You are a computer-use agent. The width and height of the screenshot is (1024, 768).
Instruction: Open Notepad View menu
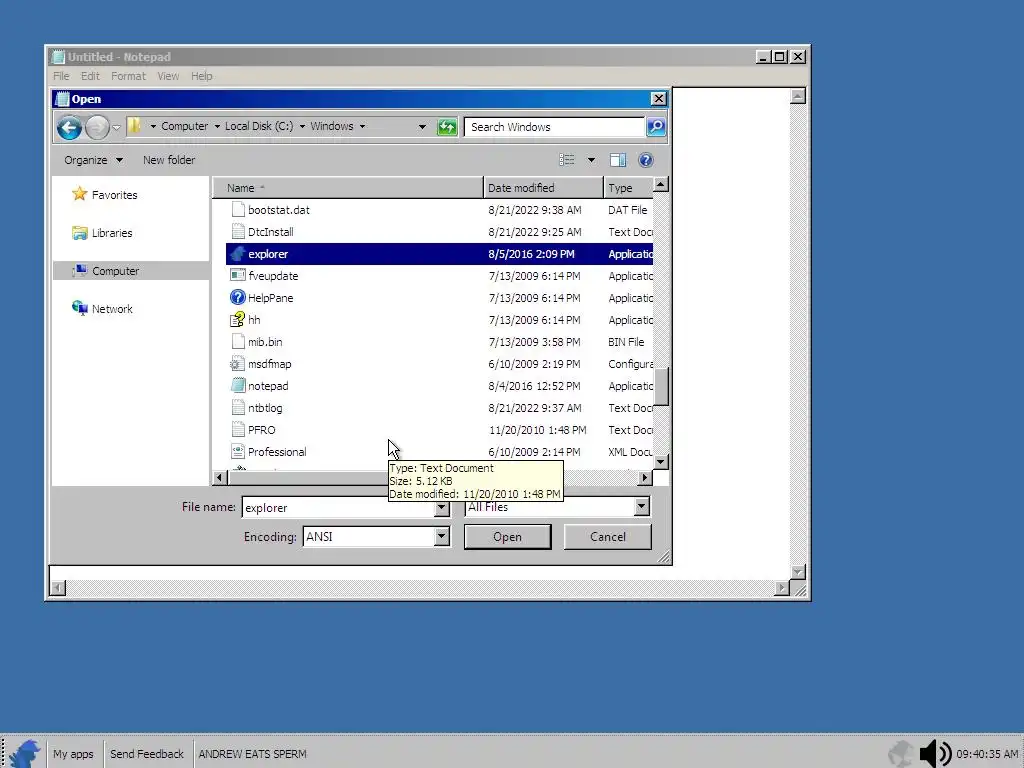168,76
